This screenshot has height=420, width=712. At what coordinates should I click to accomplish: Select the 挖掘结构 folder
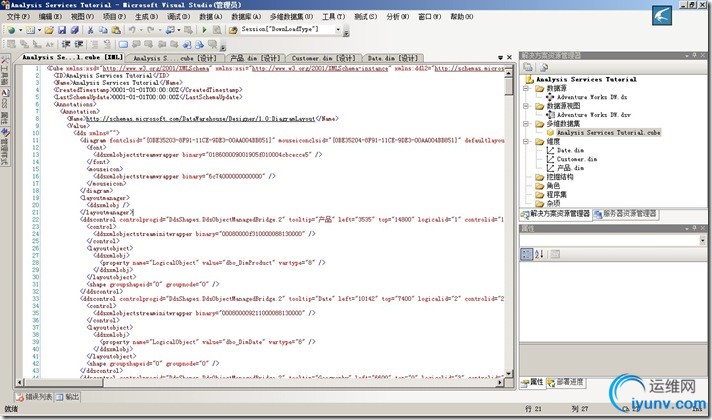(559, 177)
